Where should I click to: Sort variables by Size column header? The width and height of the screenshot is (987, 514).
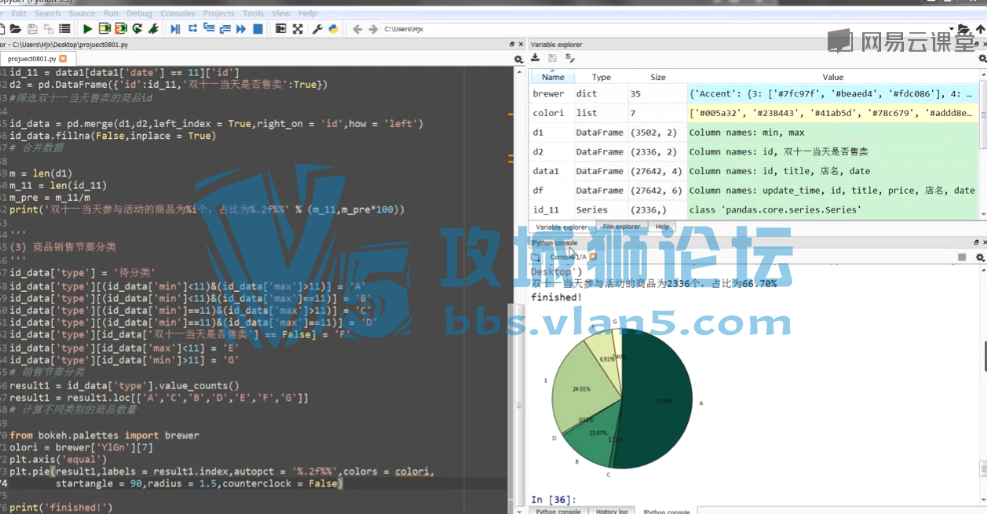(658, 77)
